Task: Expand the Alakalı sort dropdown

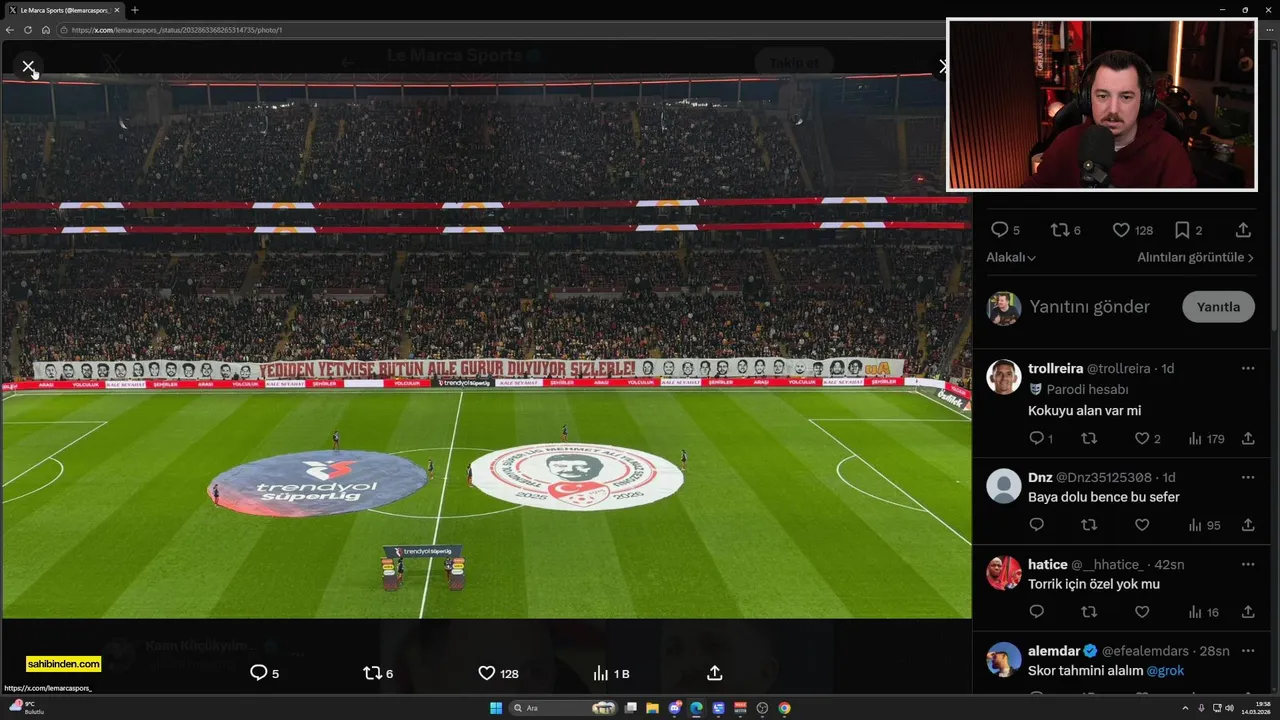Action: tap(1011, 257)
